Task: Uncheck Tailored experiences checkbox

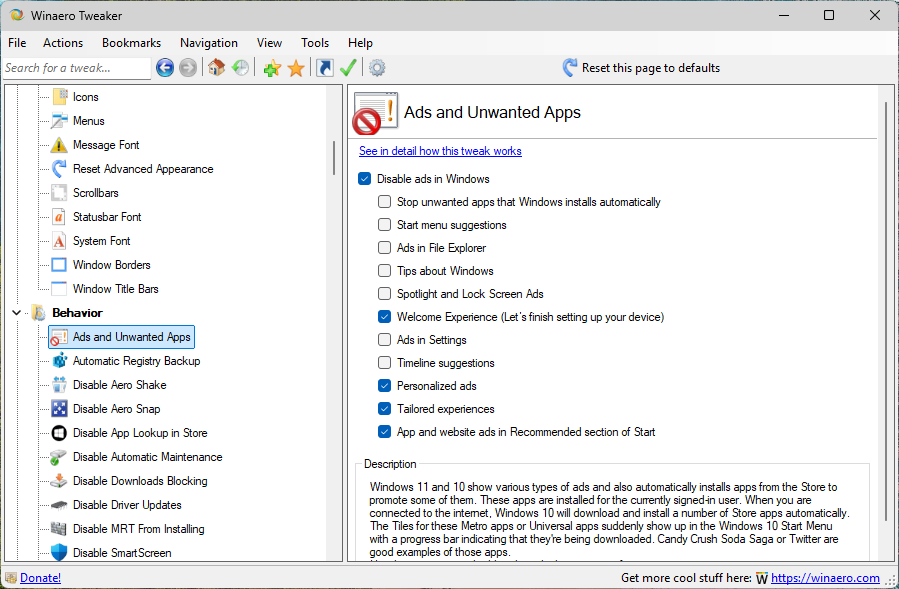Action: tap(384, 408)
